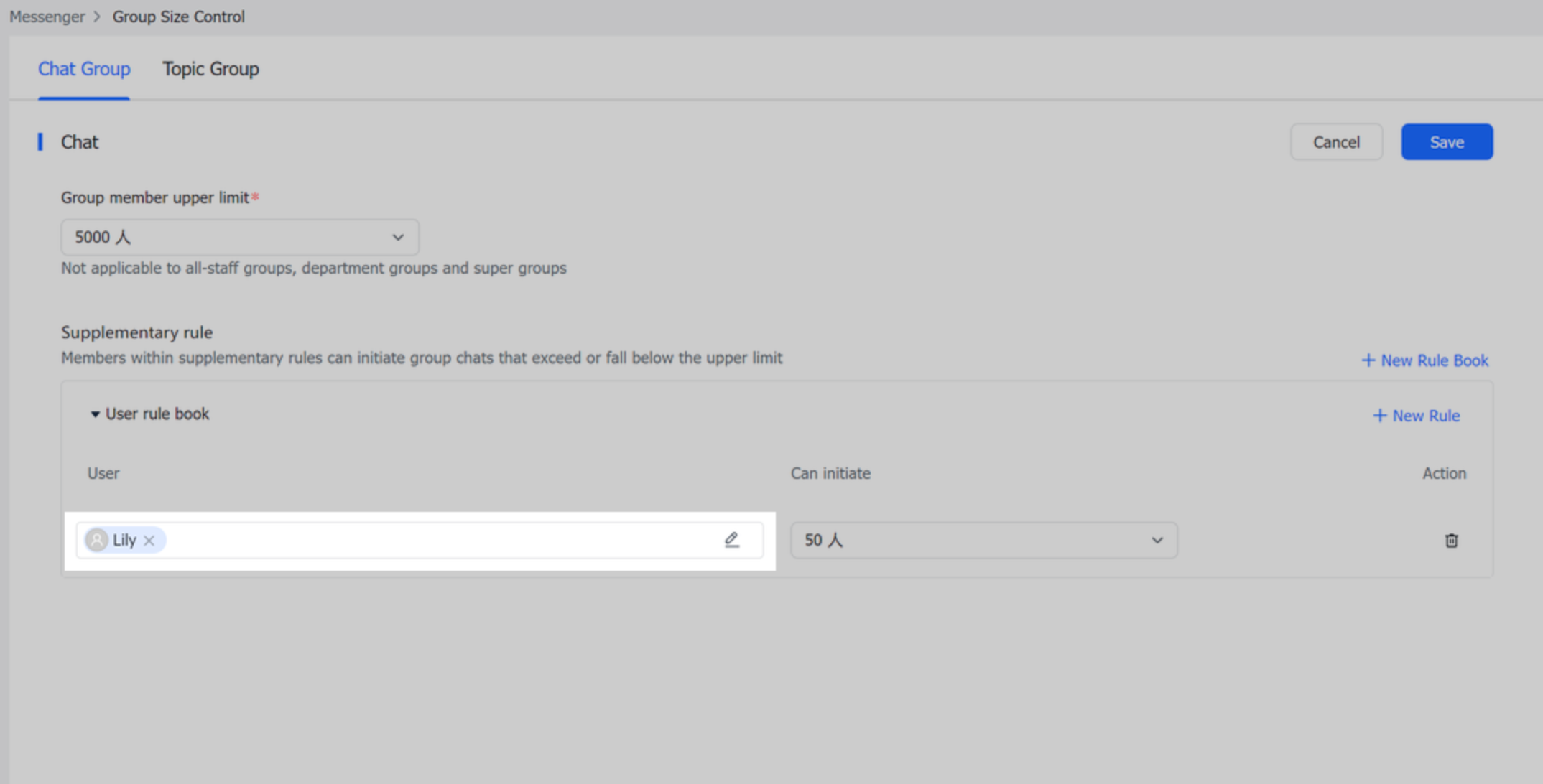Image resolution: width=1543 pixels, height=784 pixels.
Task: Collapse the User rule book section
Action: [x=95, y=414]
